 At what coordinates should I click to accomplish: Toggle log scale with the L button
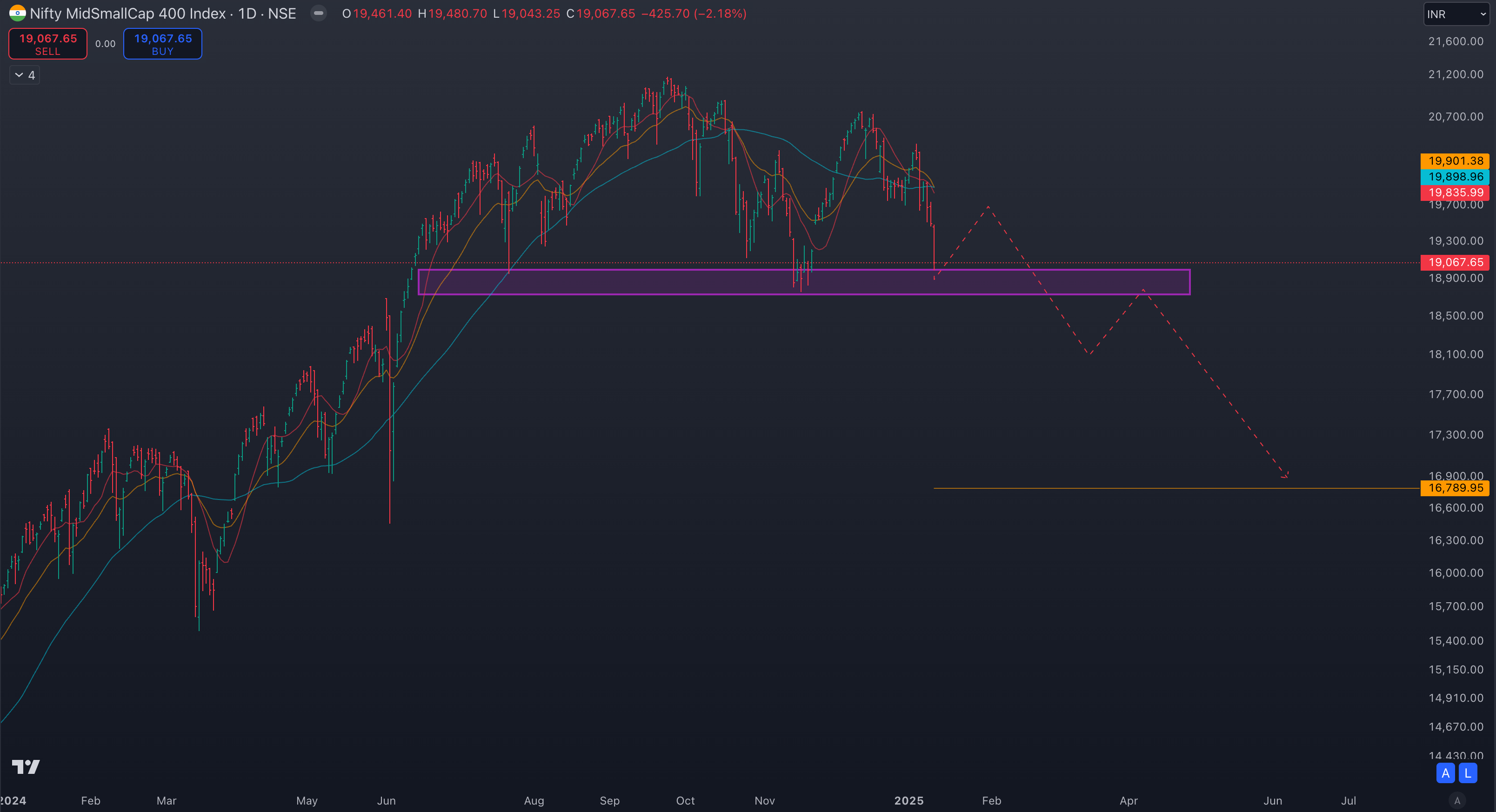coord(1468,773)
